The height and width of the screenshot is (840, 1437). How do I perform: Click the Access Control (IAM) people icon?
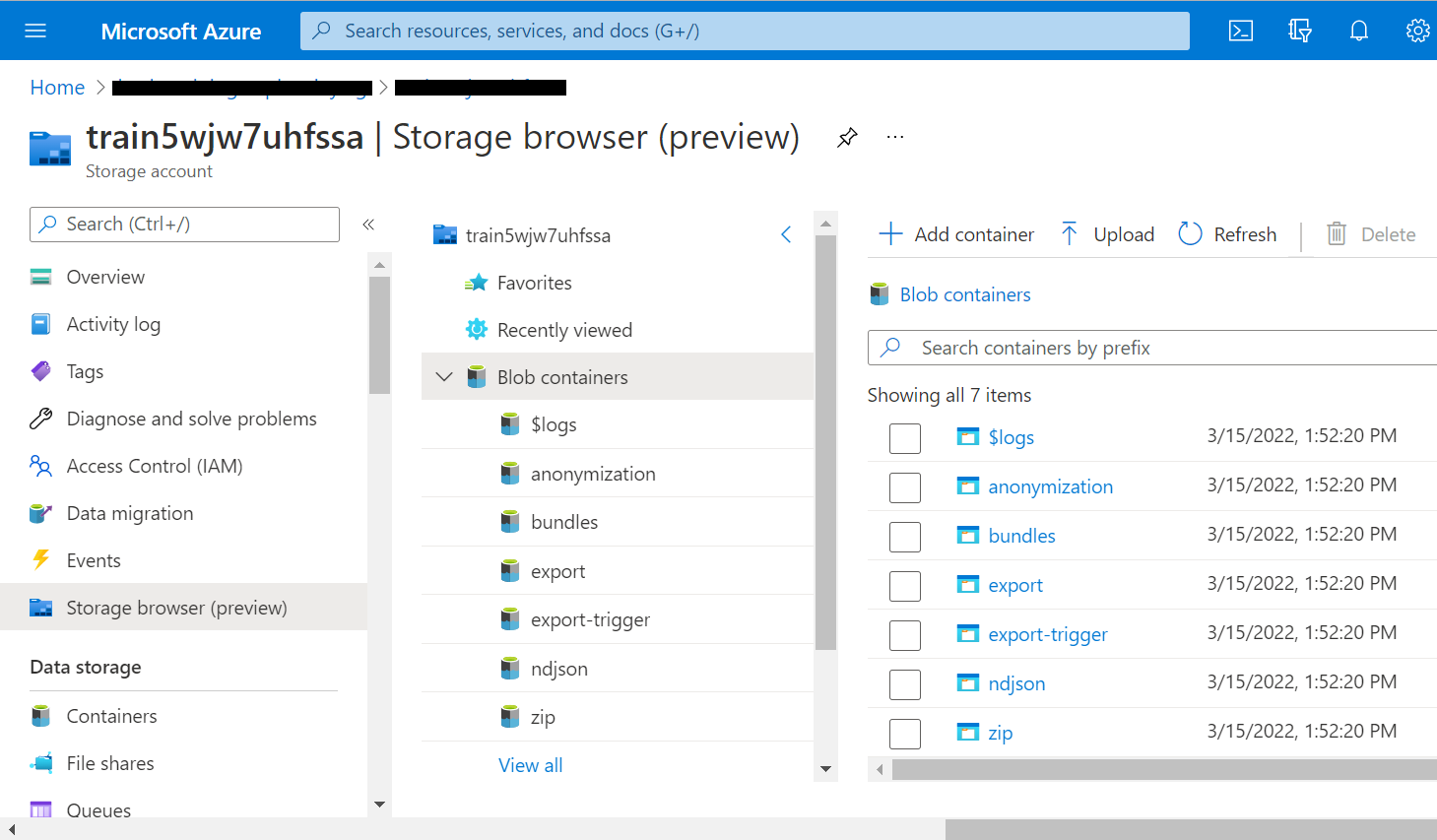pyautogui.click(x=41, y=466)
